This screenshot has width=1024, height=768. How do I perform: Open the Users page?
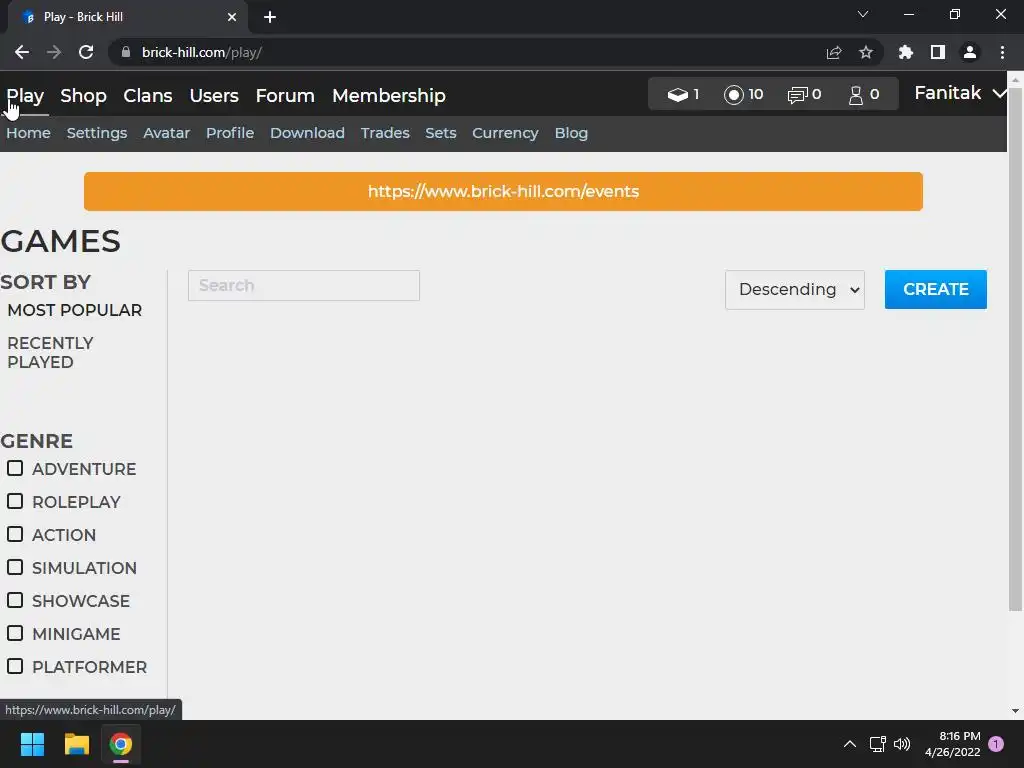214,95
